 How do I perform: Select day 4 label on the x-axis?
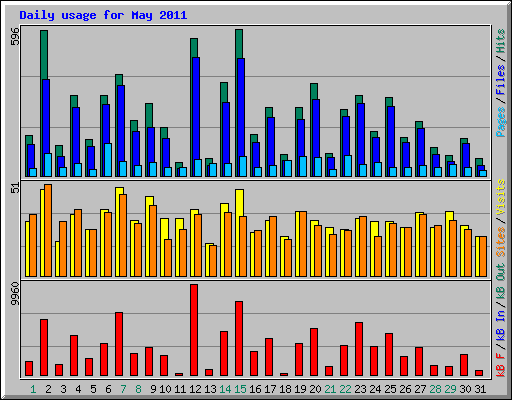tap(78, 389)
